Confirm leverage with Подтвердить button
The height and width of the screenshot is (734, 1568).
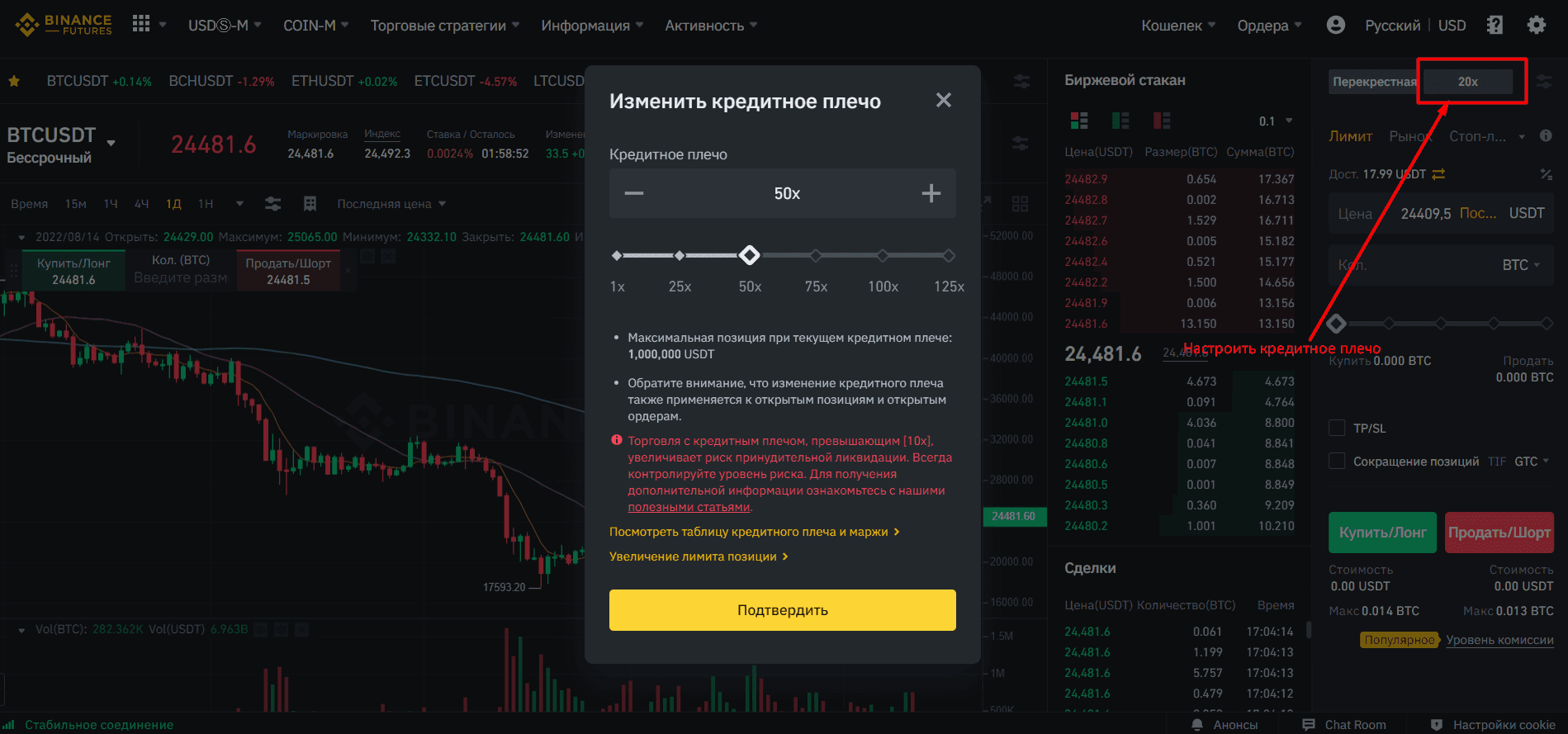[782, 610]
